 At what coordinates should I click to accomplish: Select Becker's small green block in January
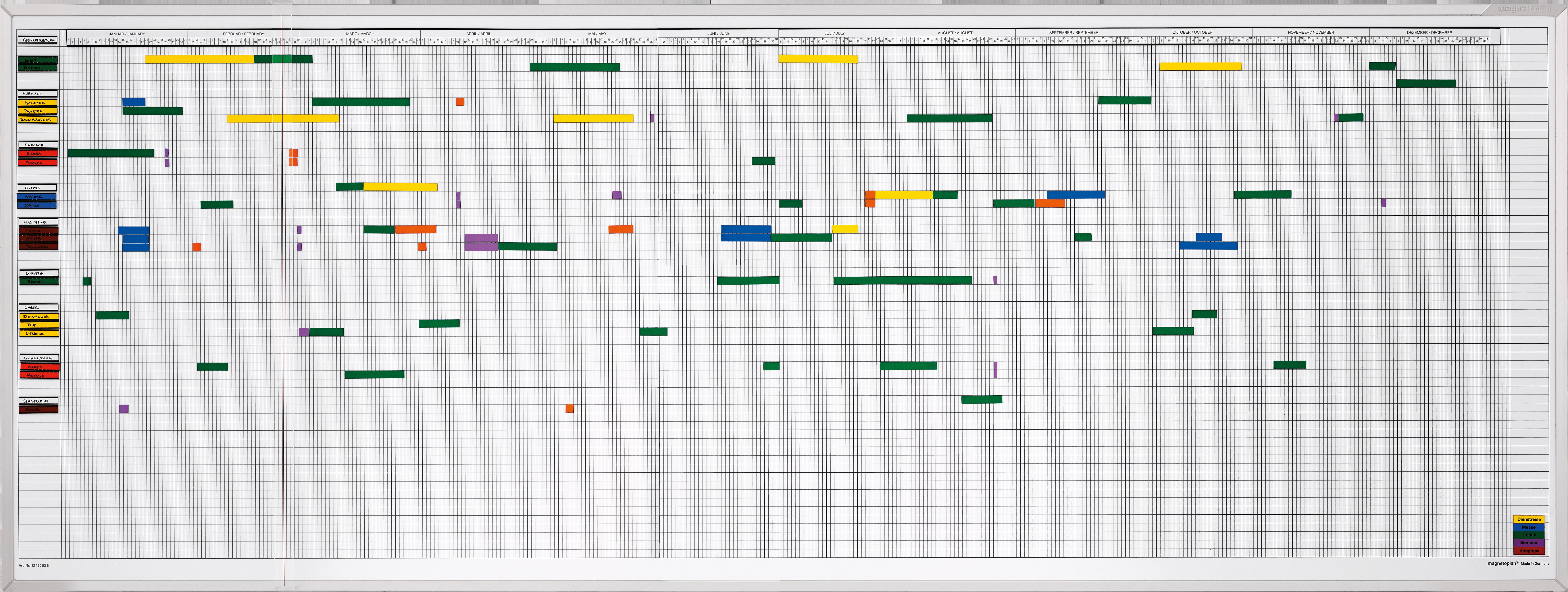(x=87, y=281)
